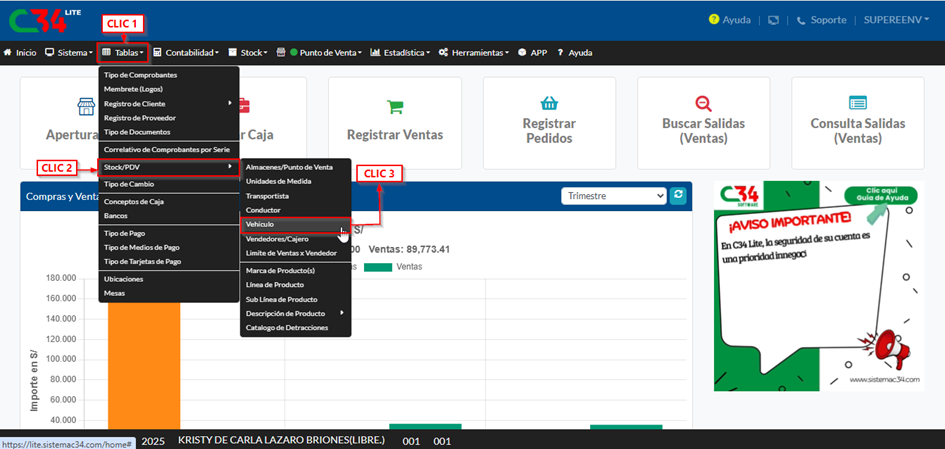Click the Clic aquí Guía de Ayuda button

pos(880,195)
